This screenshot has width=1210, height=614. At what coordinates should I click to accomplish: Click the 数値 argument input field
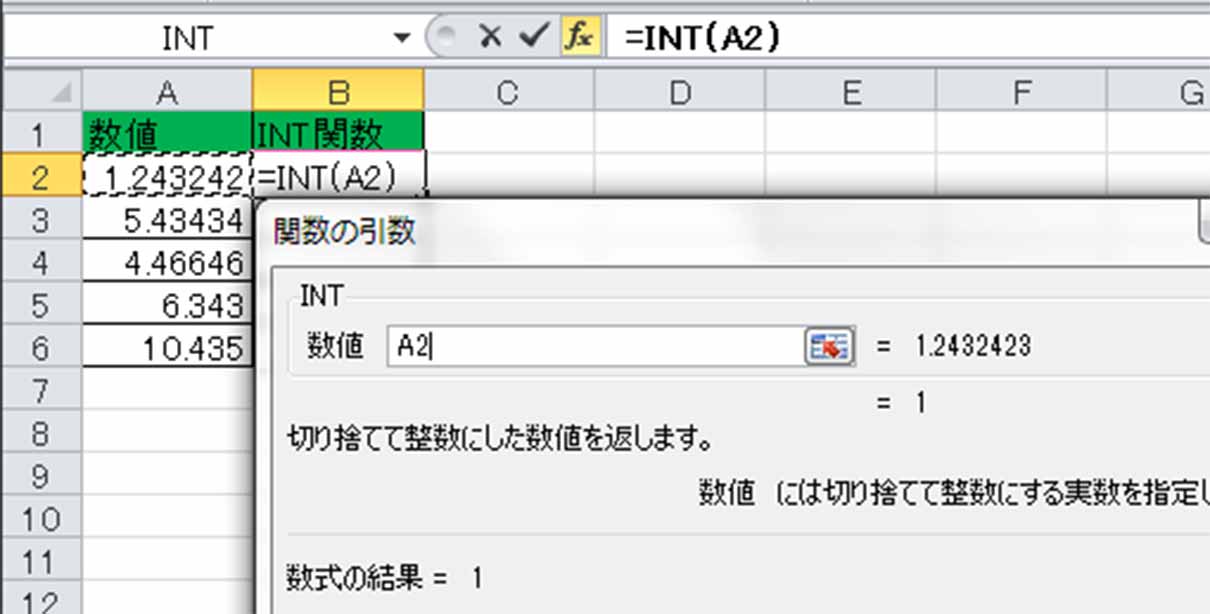(596, 346)
